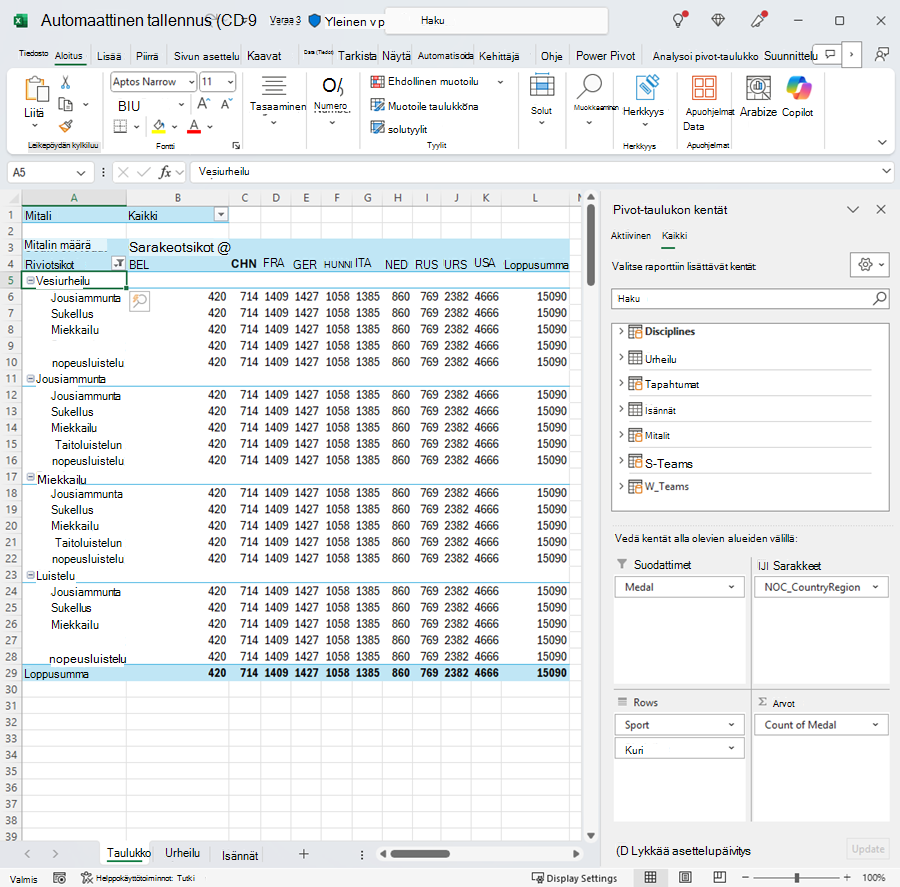Viewport: 900px width, 887px height.
Task: Open the Kaavat ribbon tab
Action: point(264,56)
